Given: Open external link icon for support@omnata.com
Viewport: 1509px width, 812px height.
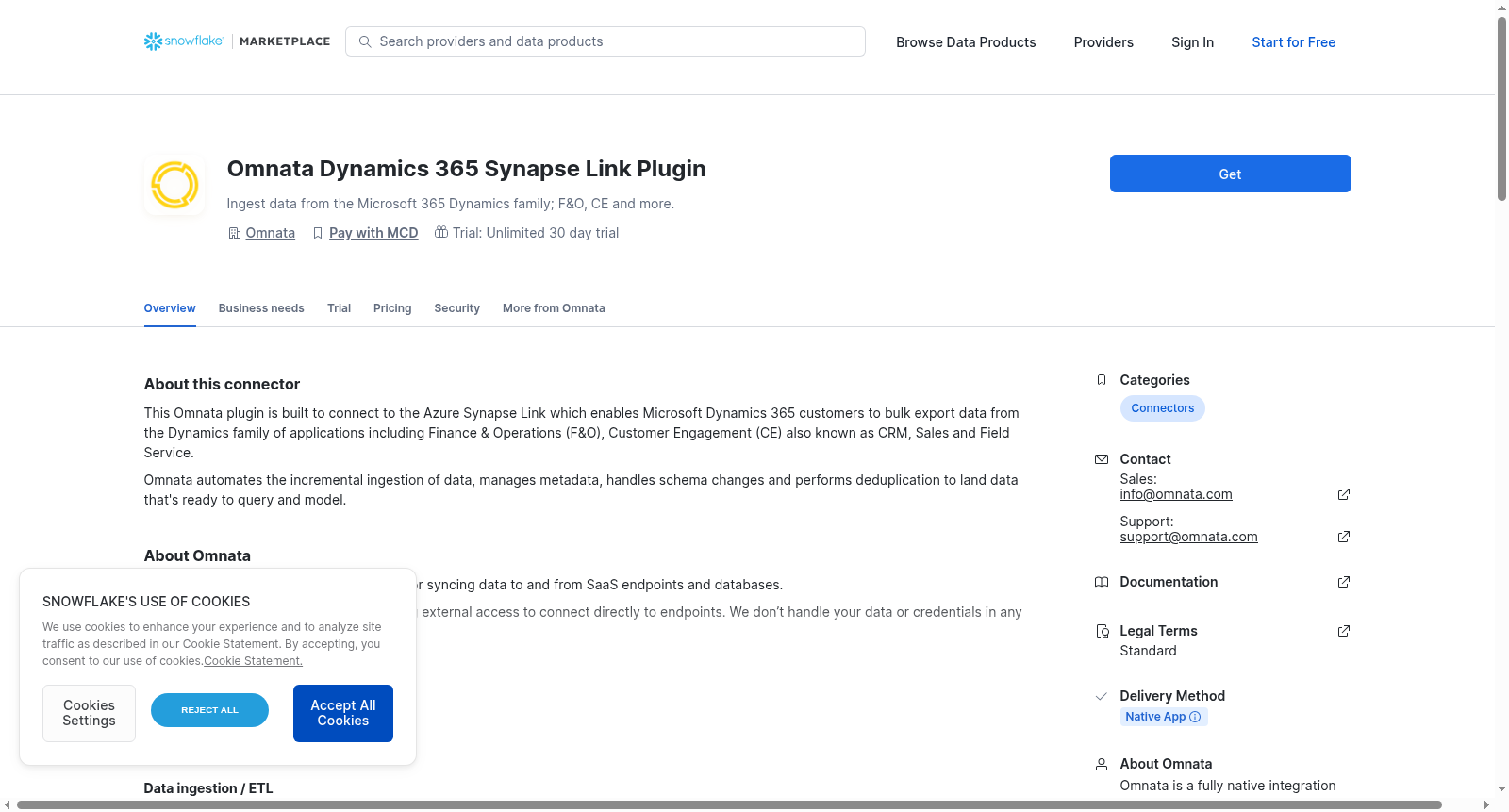Looking at the screenshot, I should coord(1344,537).
